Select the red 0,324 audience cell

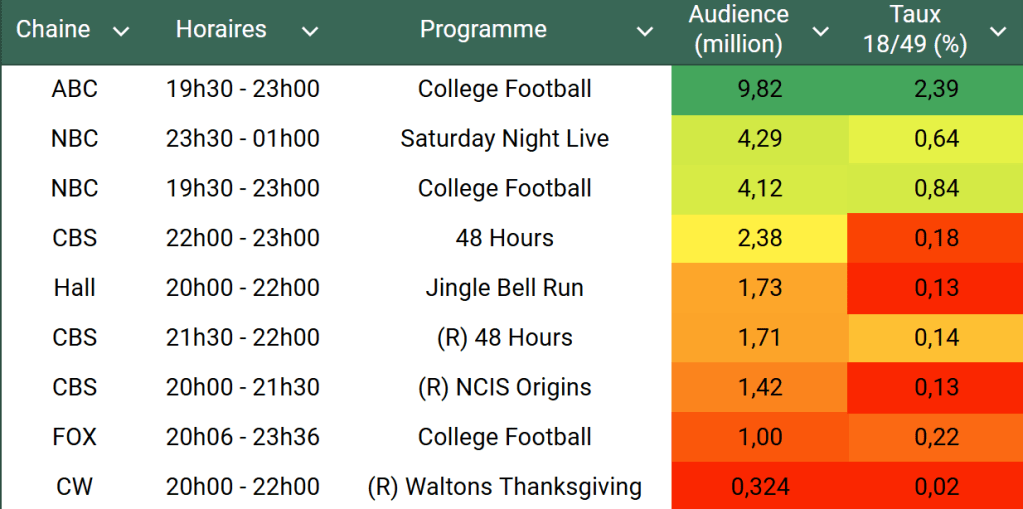[760, 487]
